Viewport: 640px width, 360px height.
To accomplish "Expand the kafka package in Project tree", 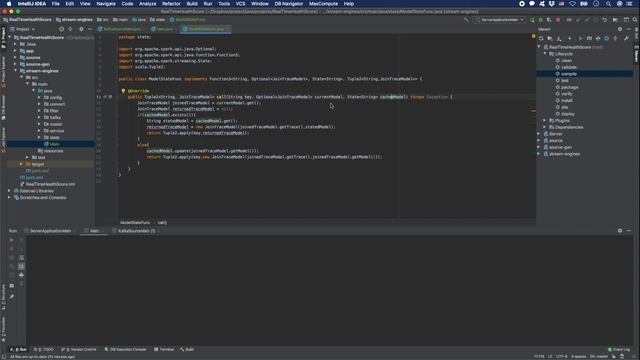I will 40,117.
